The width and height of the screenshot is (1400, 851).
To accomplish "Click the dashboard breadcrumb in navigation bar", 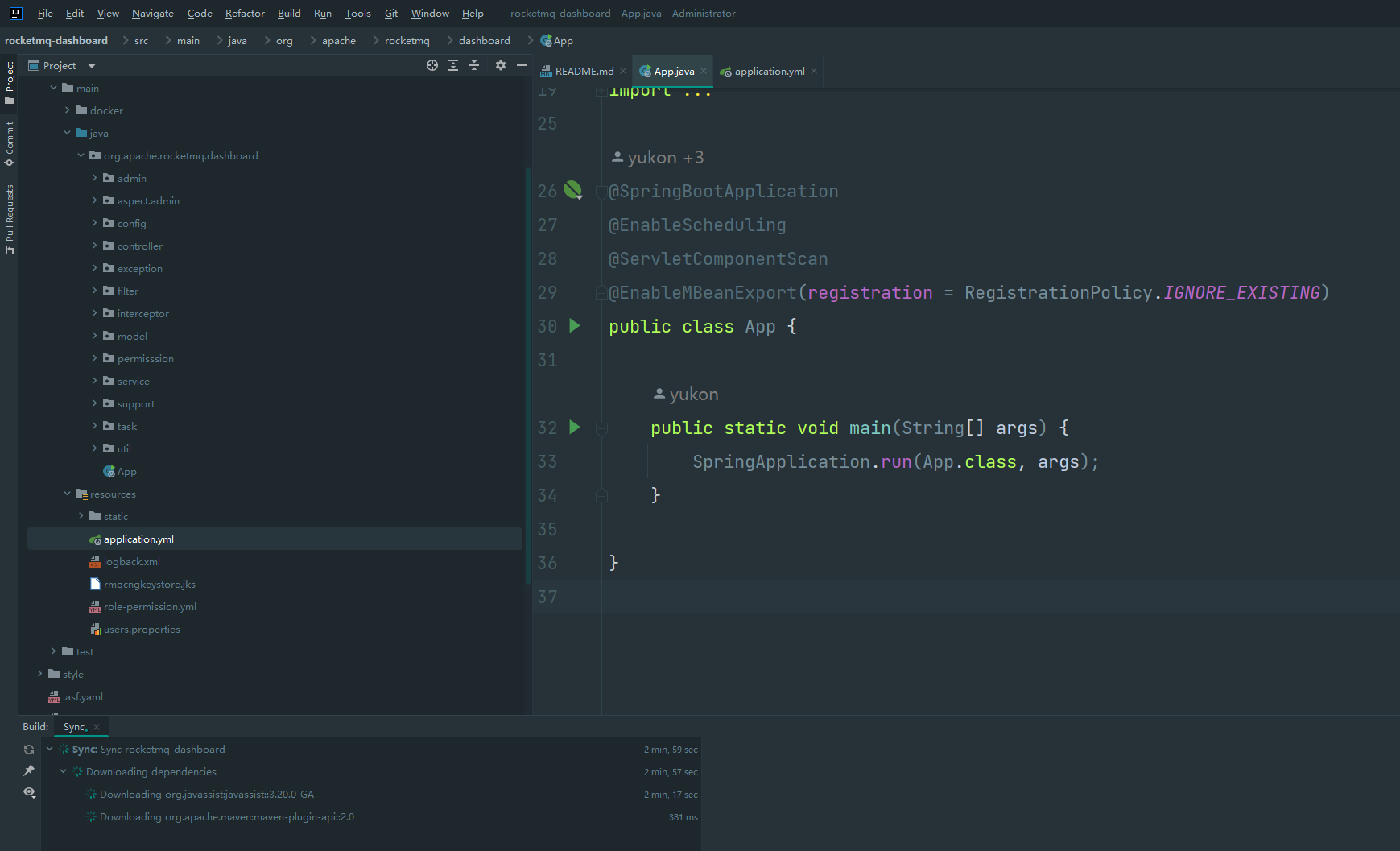I will (x=484, y=41).
